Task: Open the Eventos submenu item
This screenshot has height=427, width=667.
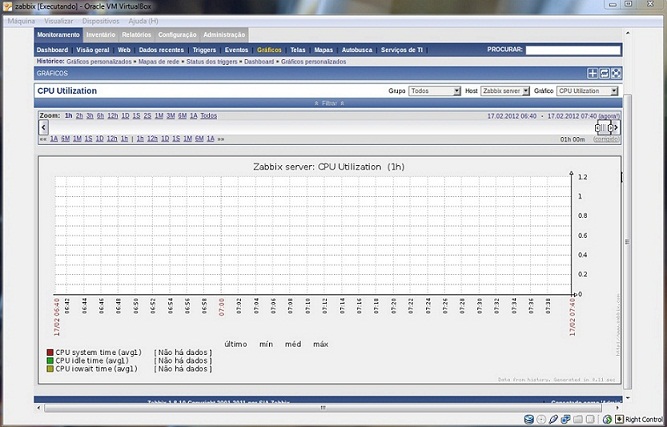Action: (237, 50)
